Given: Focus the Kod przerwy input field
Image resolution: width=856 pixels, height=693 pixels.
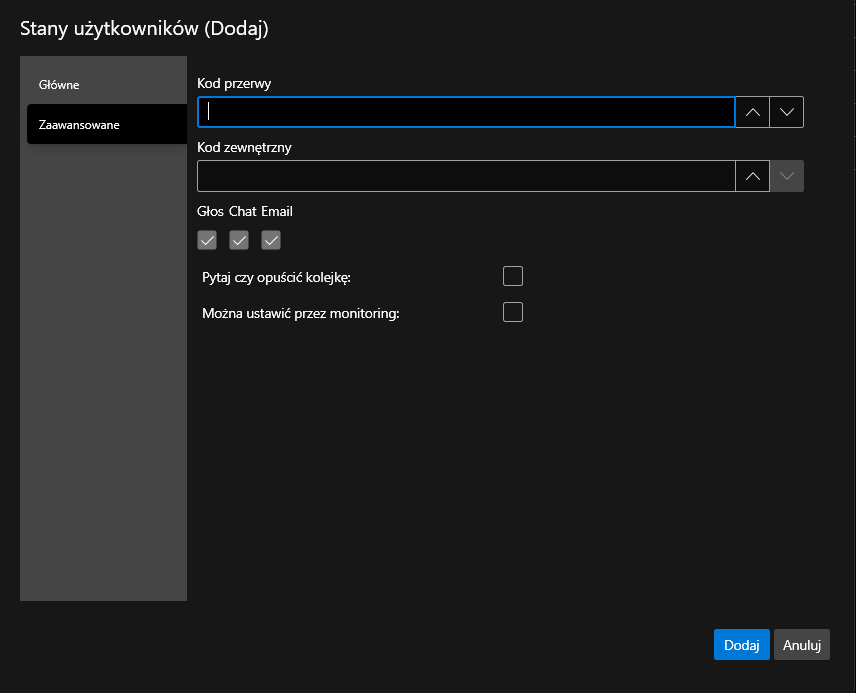Looking at the screenshot, I should [x=466, y=112].
